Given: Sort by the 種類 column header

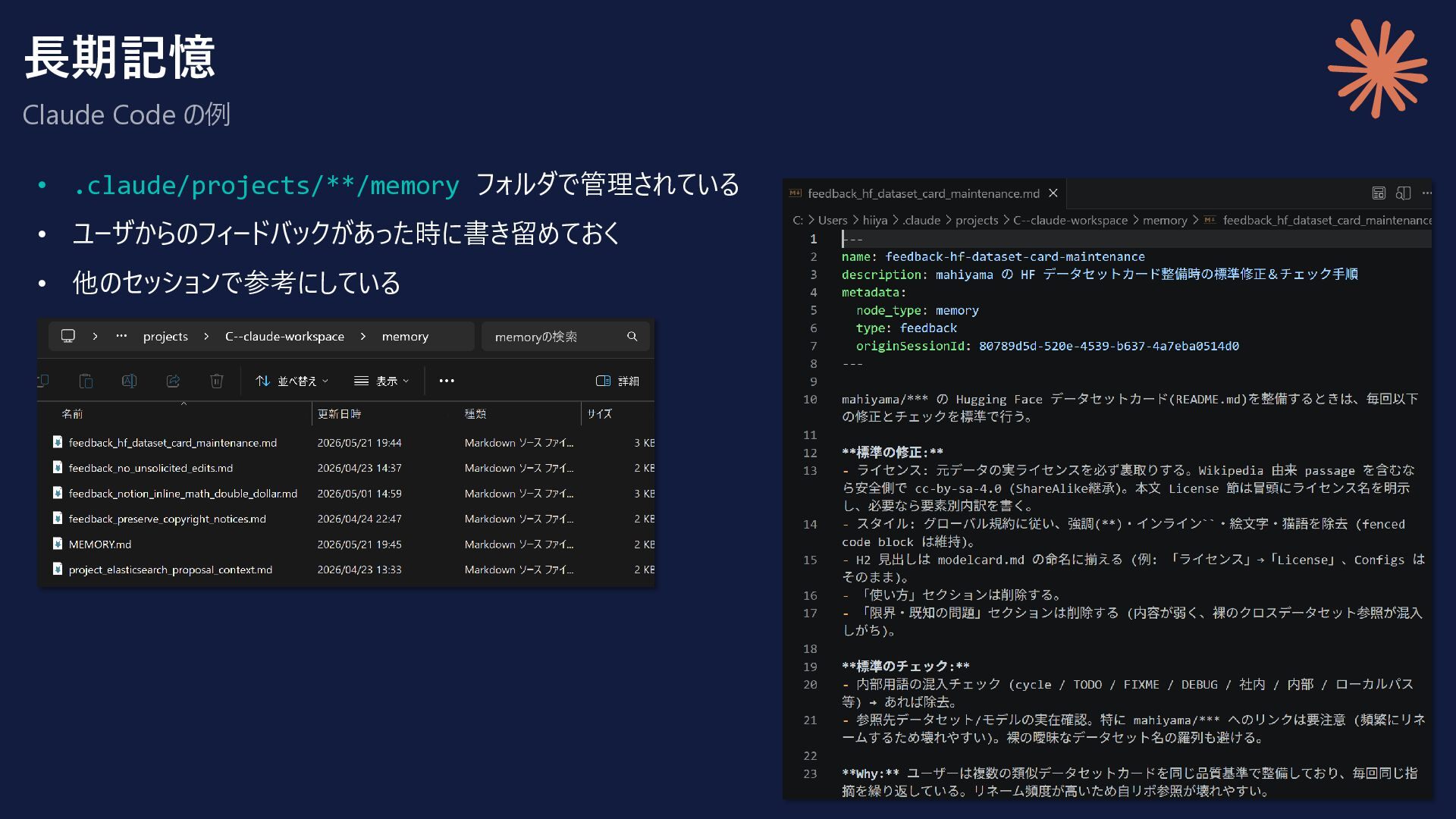Looking at the screenshot, I should tap(475, 414).
